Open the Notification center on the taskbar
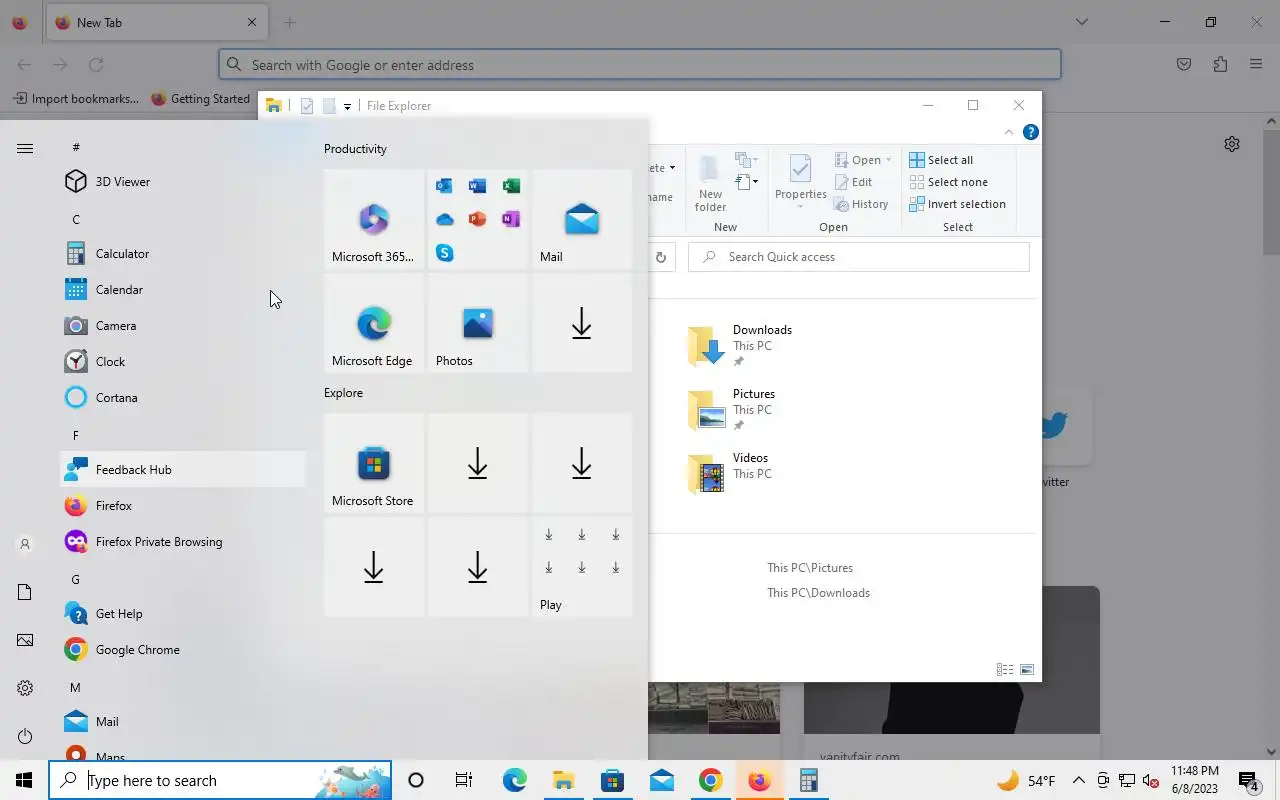Image resolution: width=1280 pixels, height=800 pixels. pos(1249,781)
